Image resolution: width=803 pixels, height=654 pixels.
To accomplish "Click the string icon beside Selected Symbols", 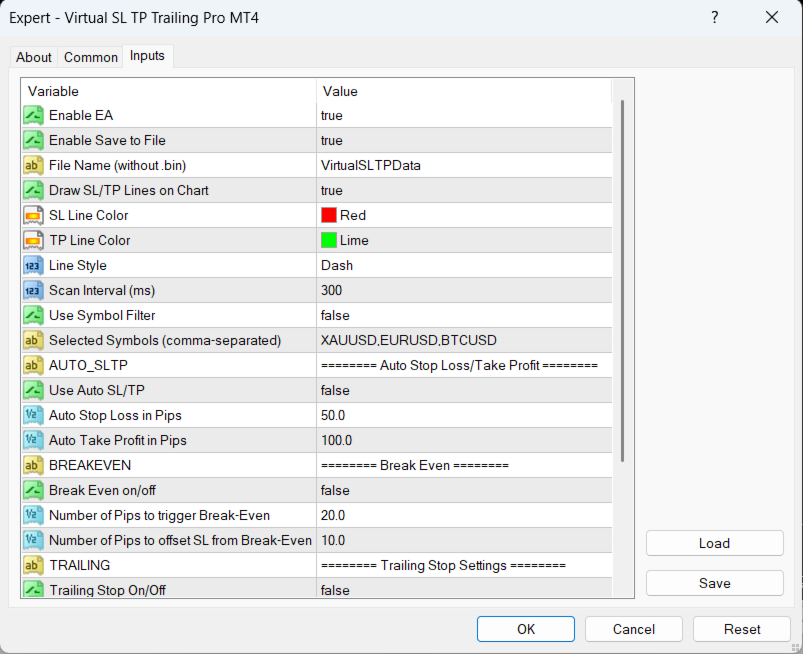I will pos(33,341).
